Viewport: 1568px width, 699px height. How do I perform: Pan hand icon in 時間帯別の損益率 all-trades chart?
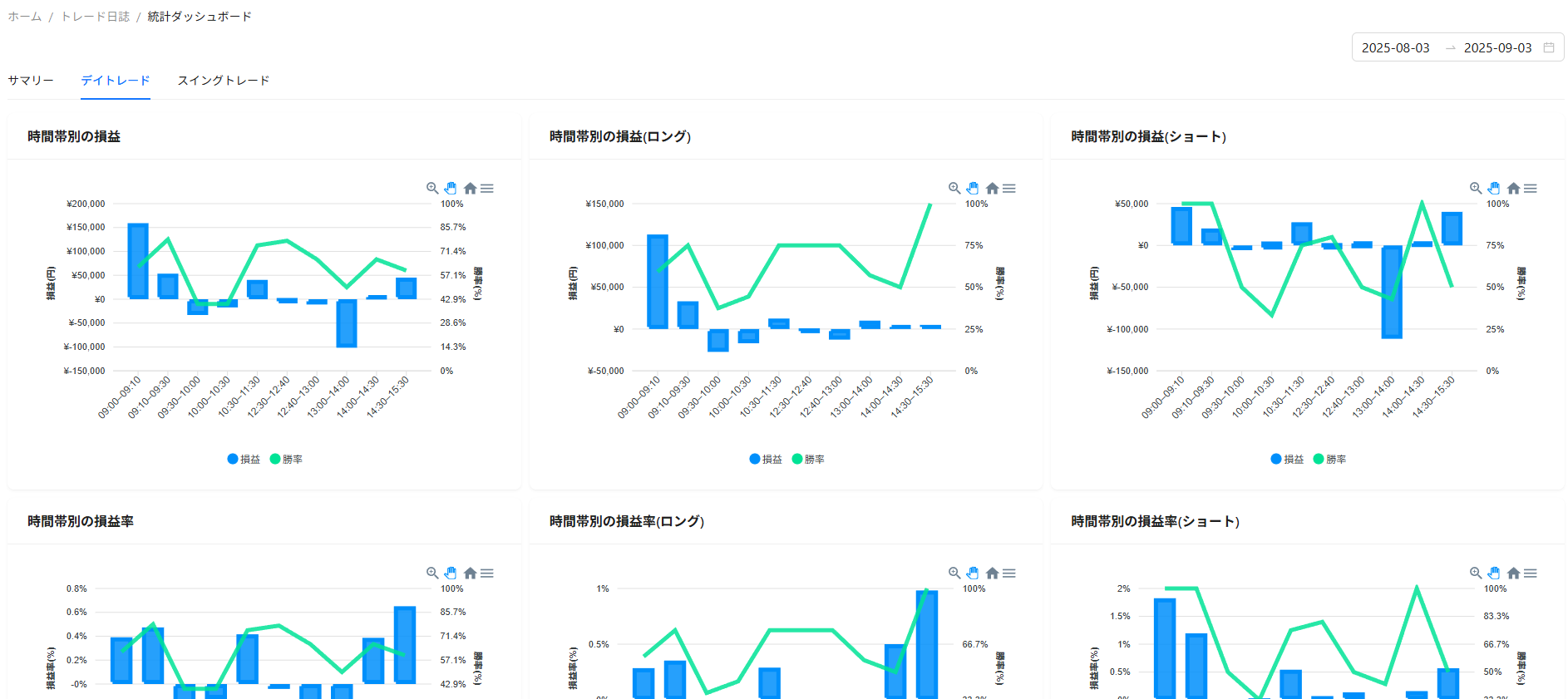(x=451, y=573)
